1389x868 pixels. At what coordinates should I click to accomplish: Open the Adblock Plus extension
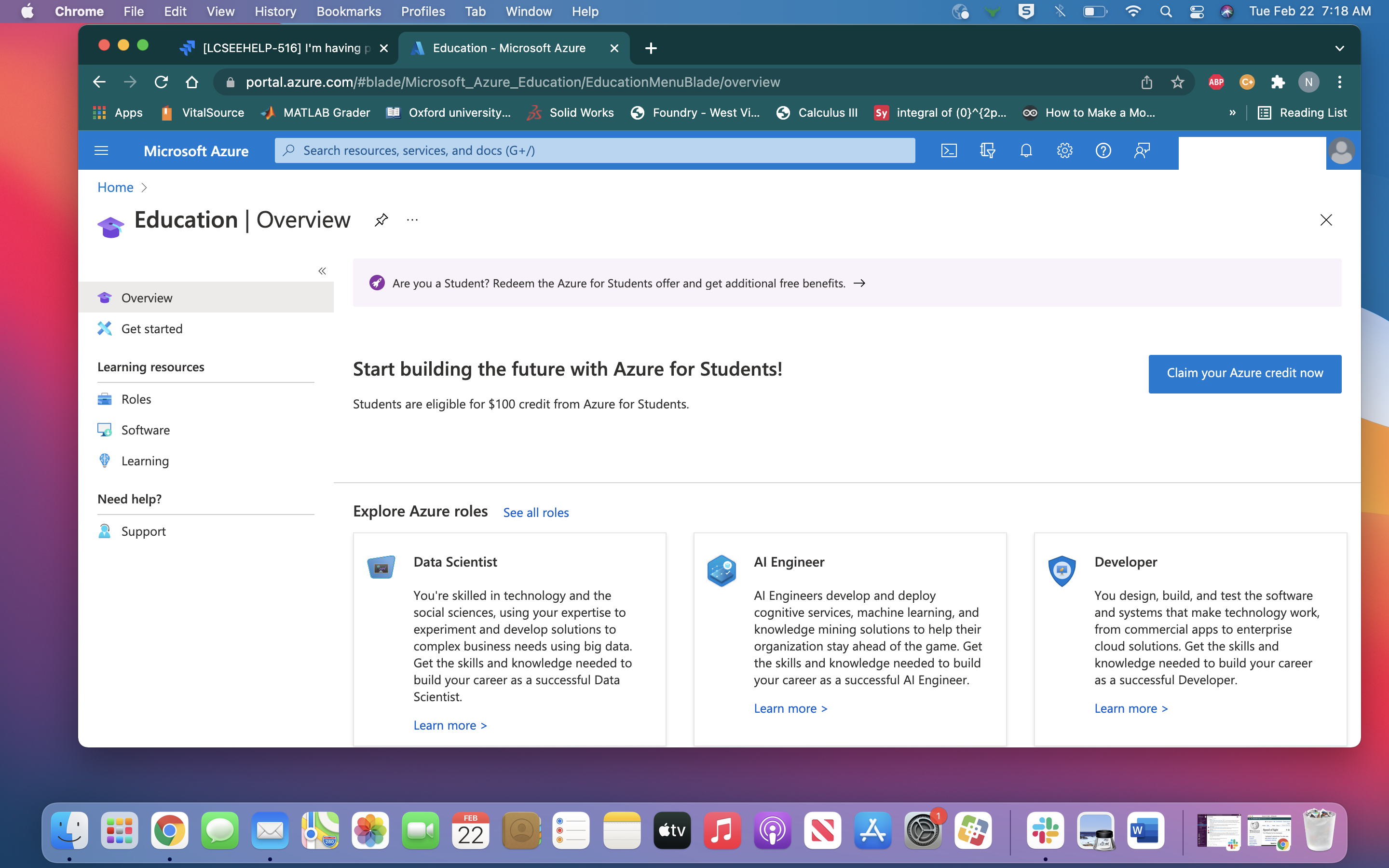click(x=1216, y=82)
